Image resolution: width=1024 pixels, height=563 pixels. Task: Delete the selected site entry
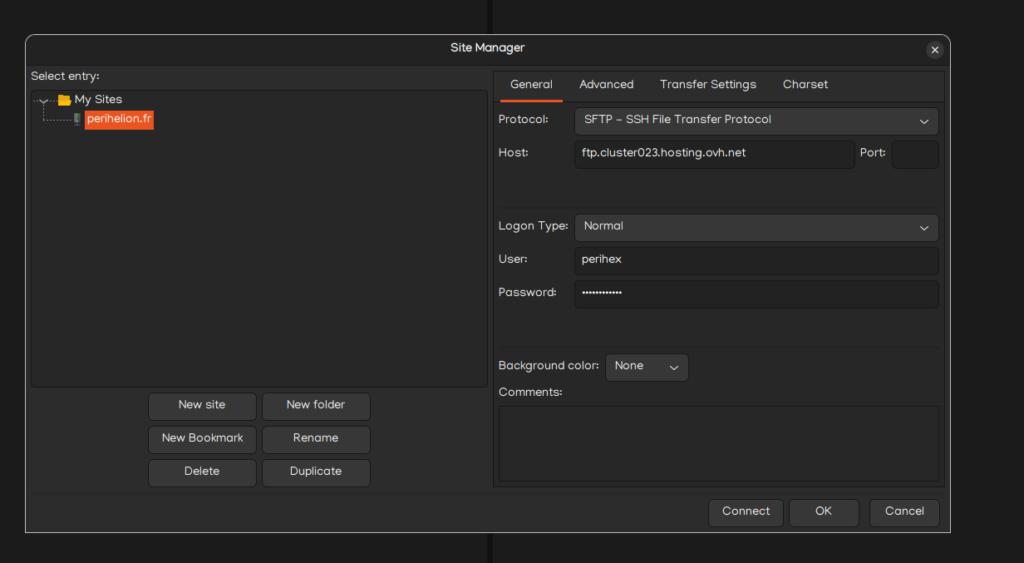click(x=202, y=472)
